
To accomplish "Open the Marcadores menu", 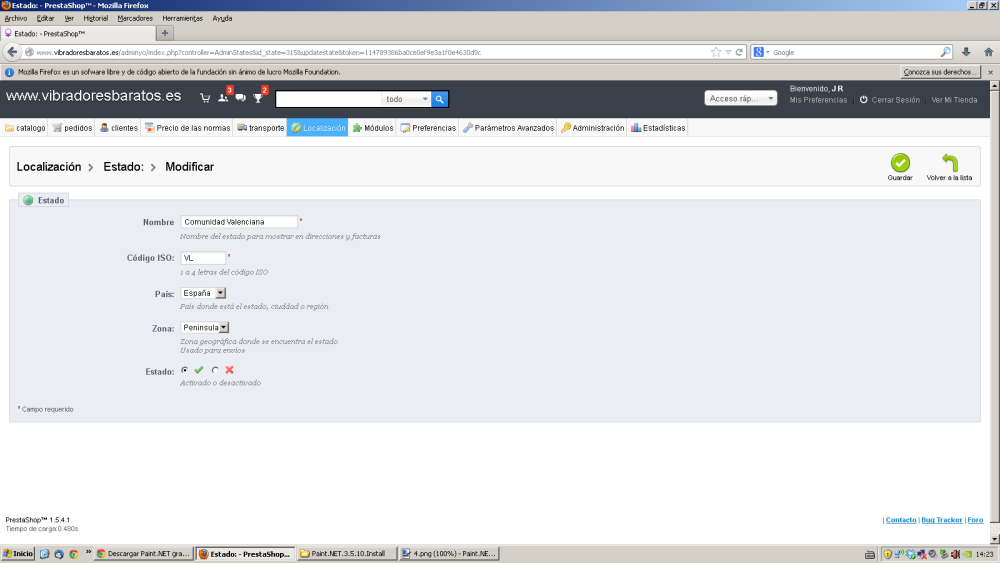I will [x=135, y=18].
